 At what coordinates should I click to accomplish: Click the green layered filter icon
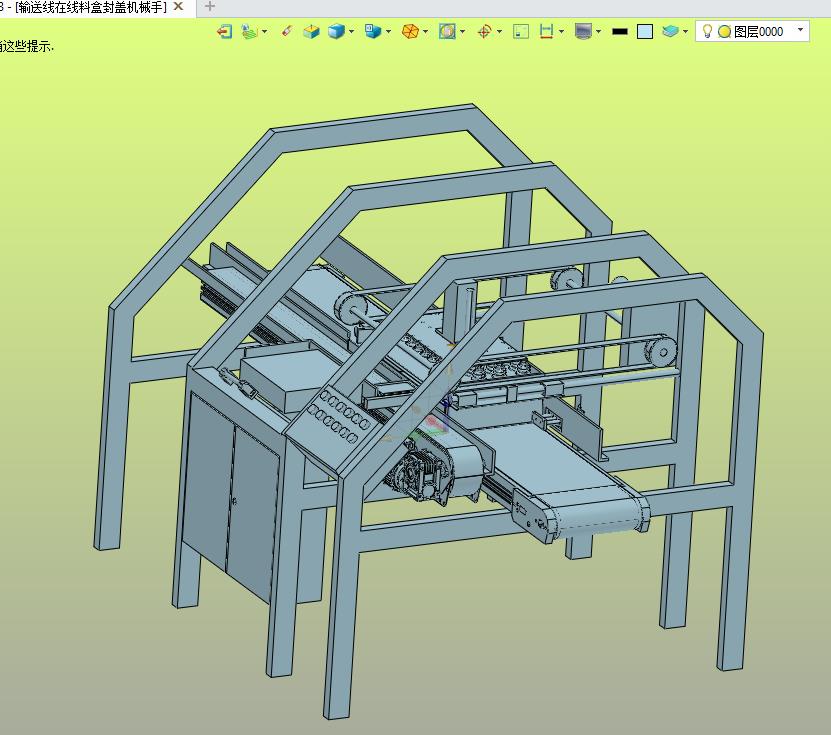[249, 32]
